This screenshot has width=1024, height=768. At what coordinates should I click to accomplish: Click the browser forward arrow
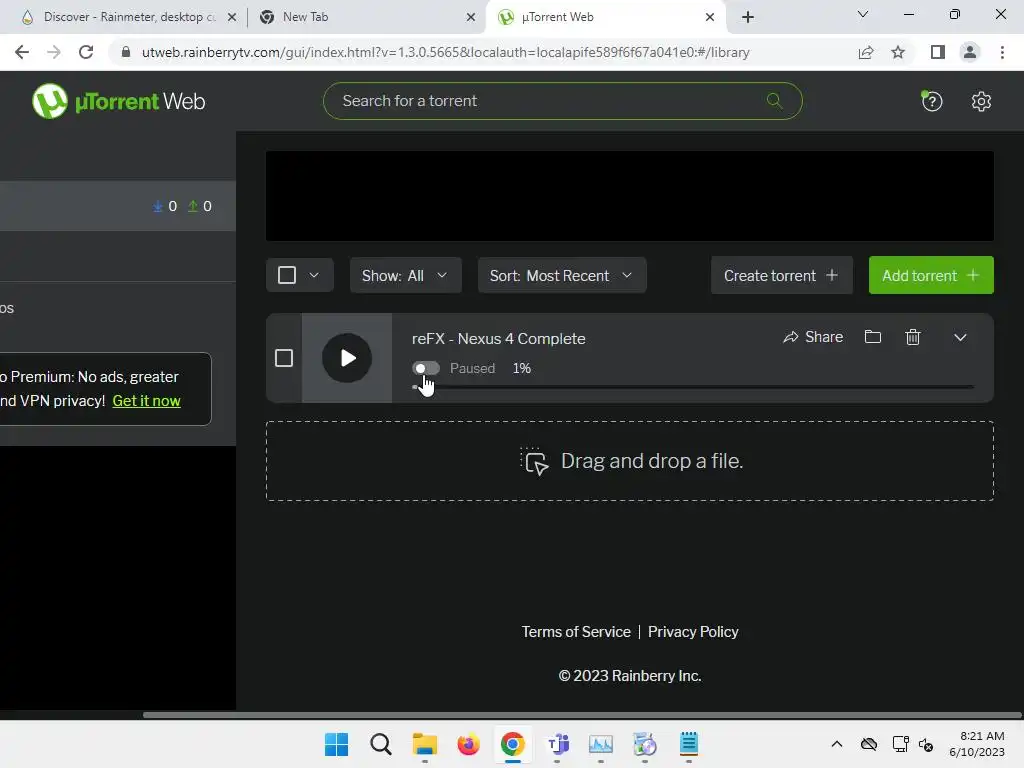point(54,52)
